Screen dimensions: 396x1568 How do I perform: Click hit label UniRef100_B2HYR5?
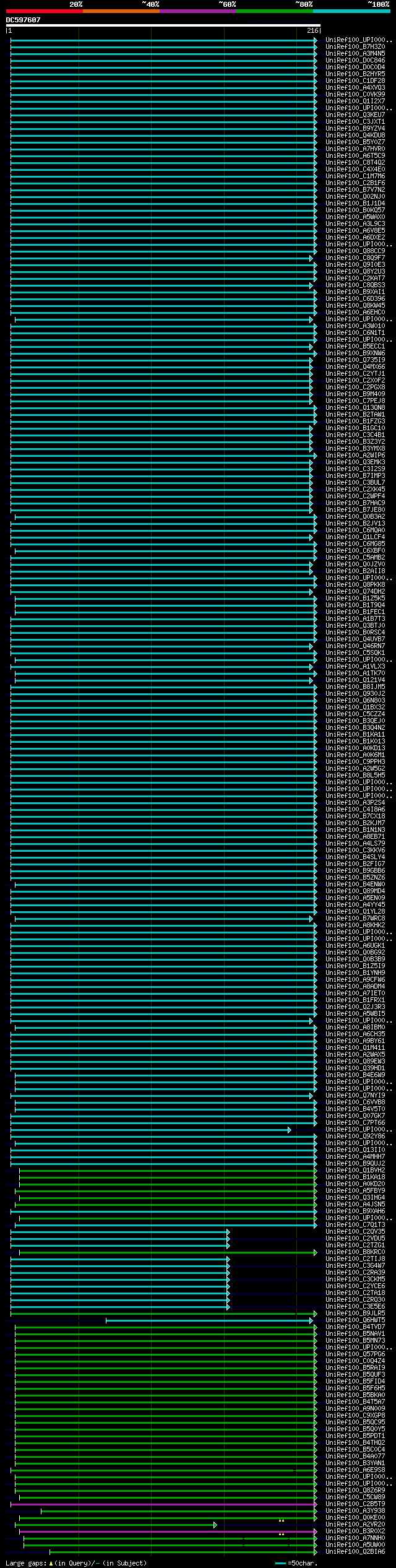[355, 74]
